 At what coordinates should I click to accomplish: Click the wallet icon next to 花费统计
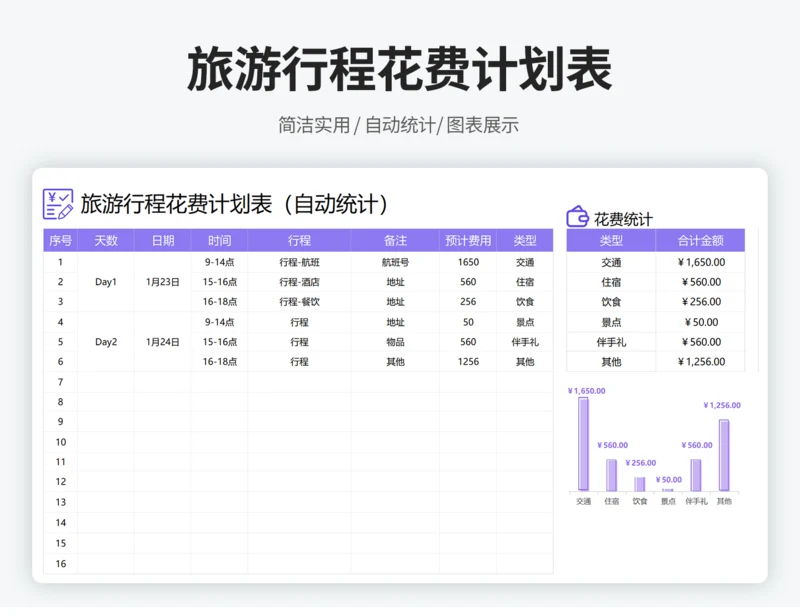[578, 216]
